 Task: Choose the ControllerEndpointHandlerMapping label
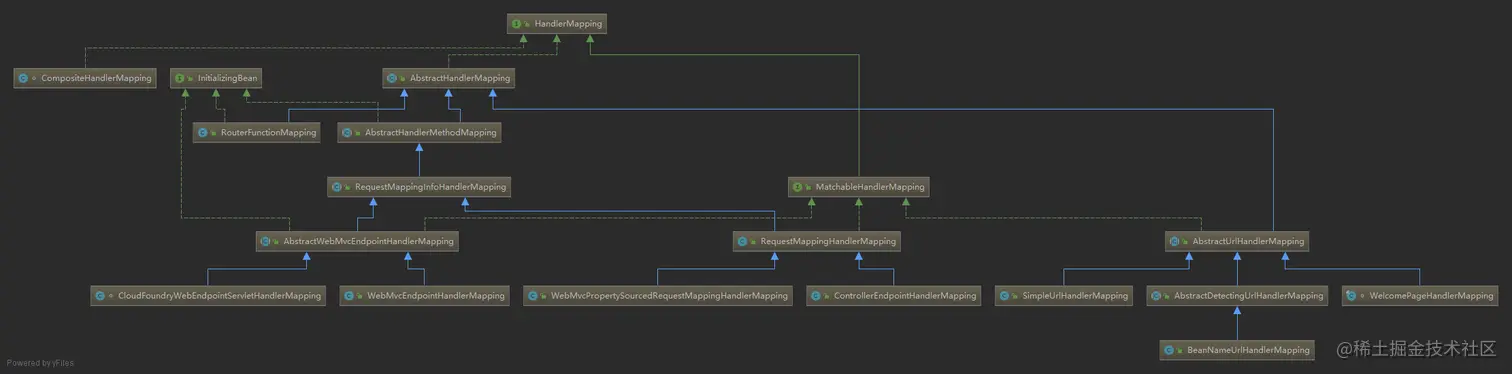(905, 296)
